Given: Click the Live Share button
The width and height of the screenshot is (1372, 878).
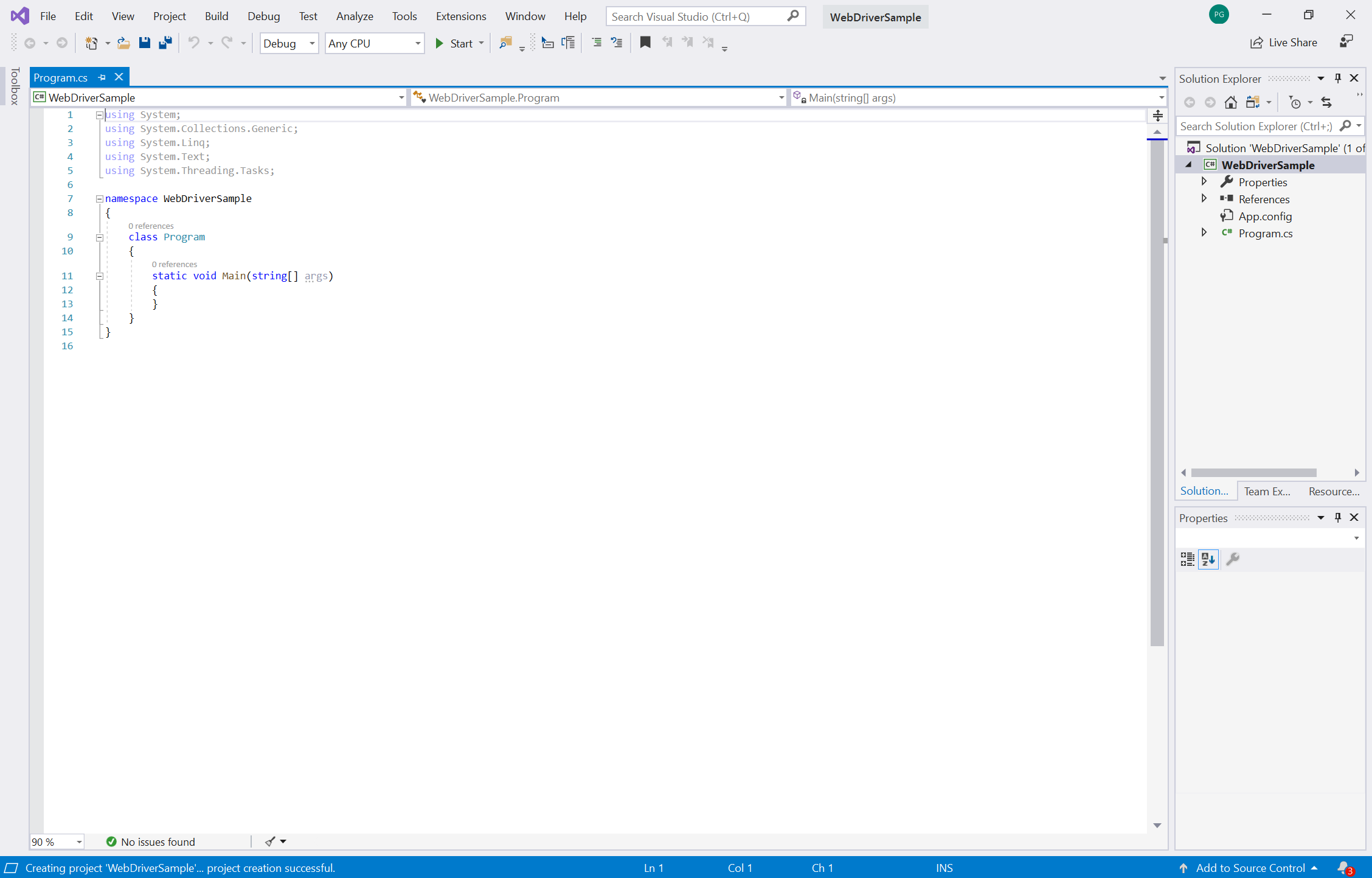Looking at the screenshot, I should coord(1291,42).
